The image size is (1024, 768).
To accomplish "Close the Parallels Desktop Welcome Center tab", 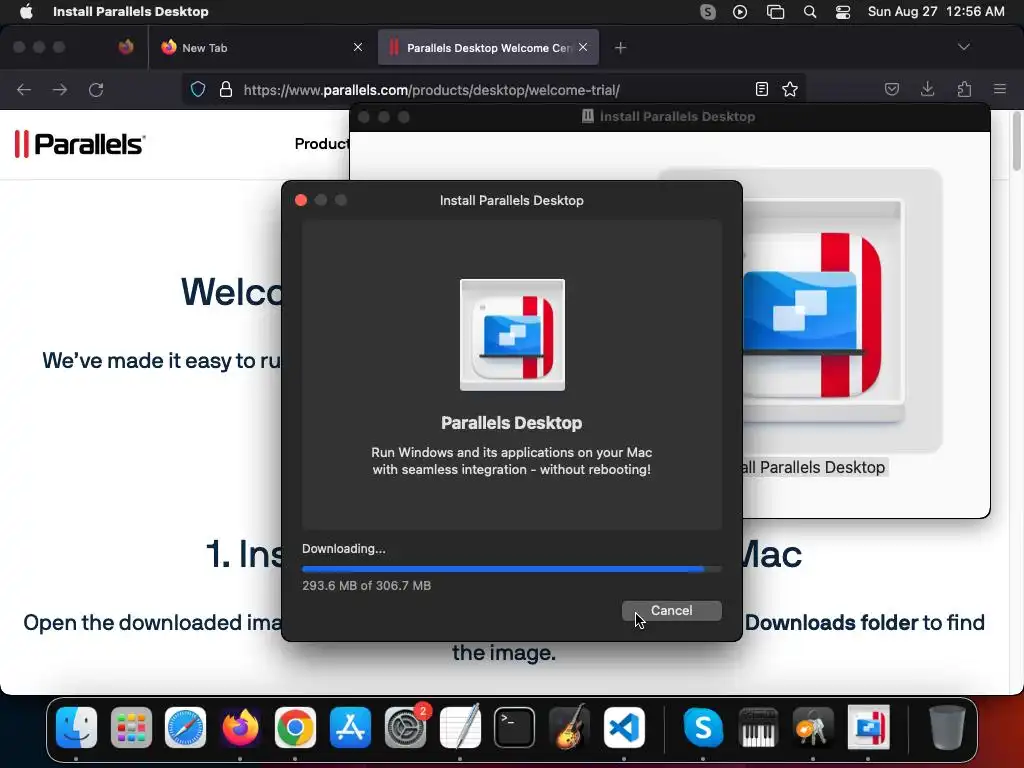I will 583,47.
